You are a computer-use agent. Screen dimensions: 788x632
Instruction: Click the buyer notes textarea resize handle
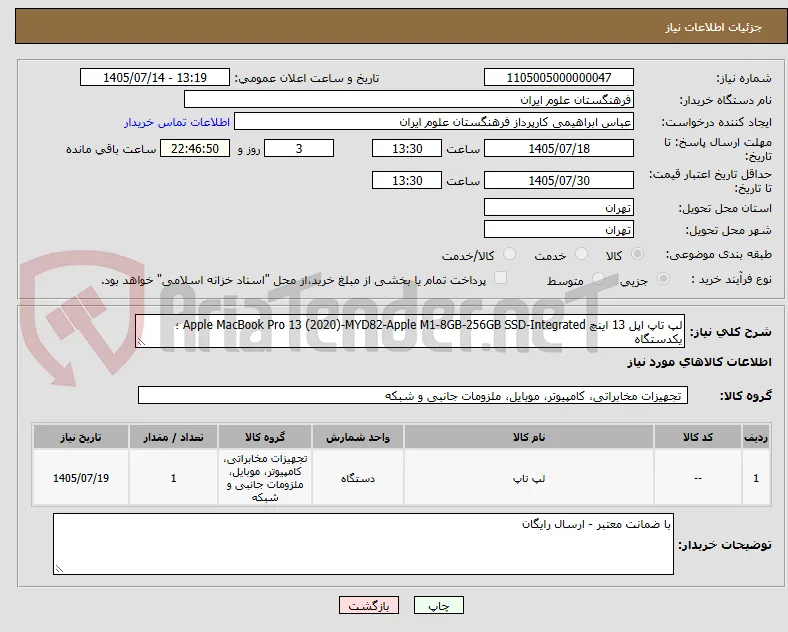click(x=59, y=569)
